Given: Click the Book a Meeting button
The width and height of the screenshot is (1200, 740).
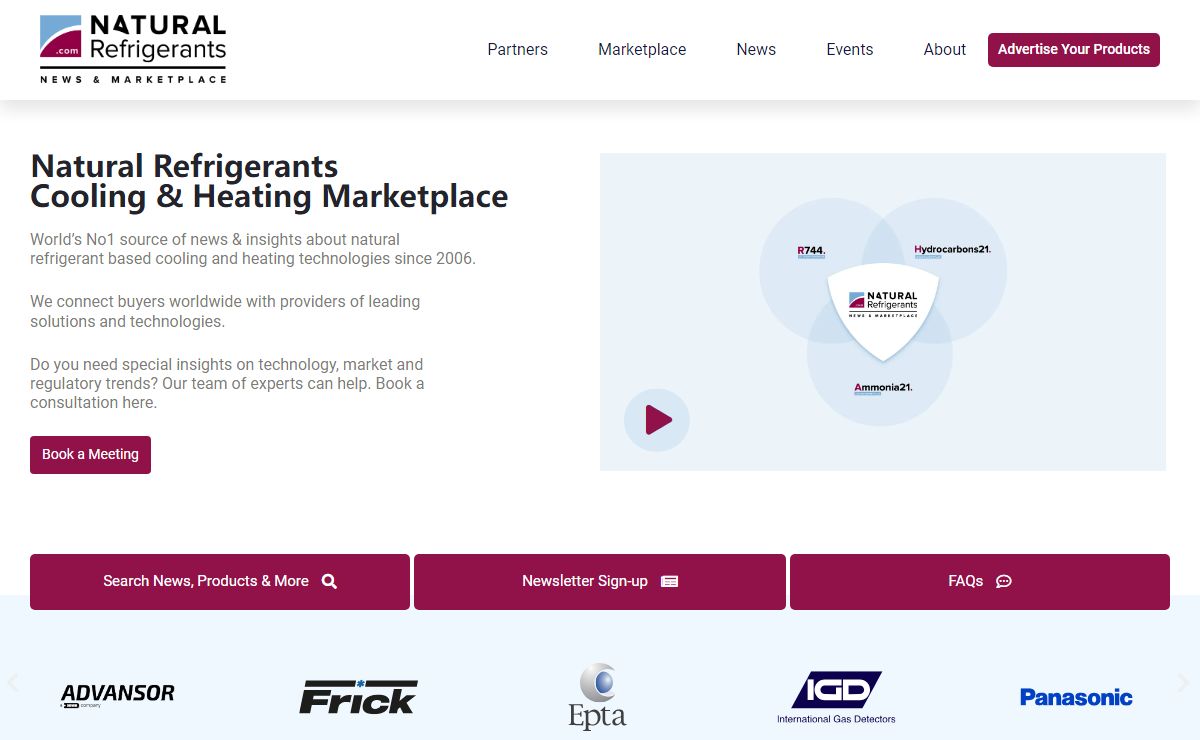Looking at the screenshot, I should (90, 454).
